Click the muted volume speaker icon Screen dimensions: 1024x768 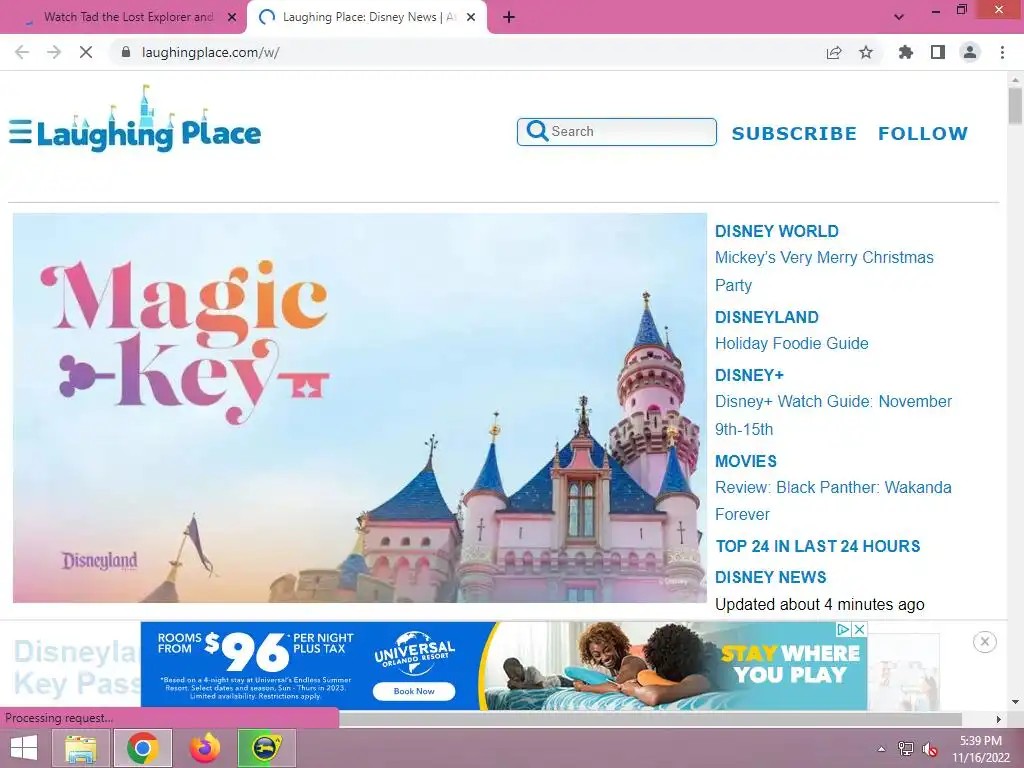[x=929, y=748]
